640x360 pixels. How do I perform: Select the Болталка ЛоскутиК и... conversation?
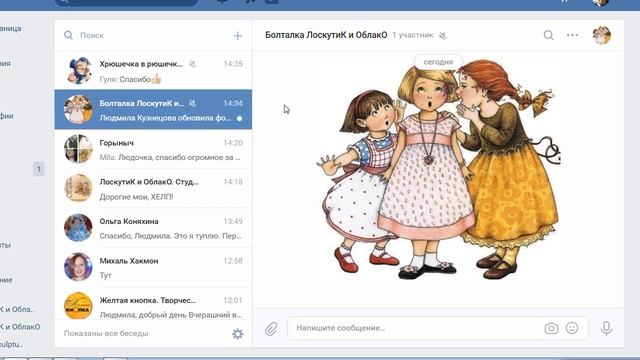tap(153, 110)
